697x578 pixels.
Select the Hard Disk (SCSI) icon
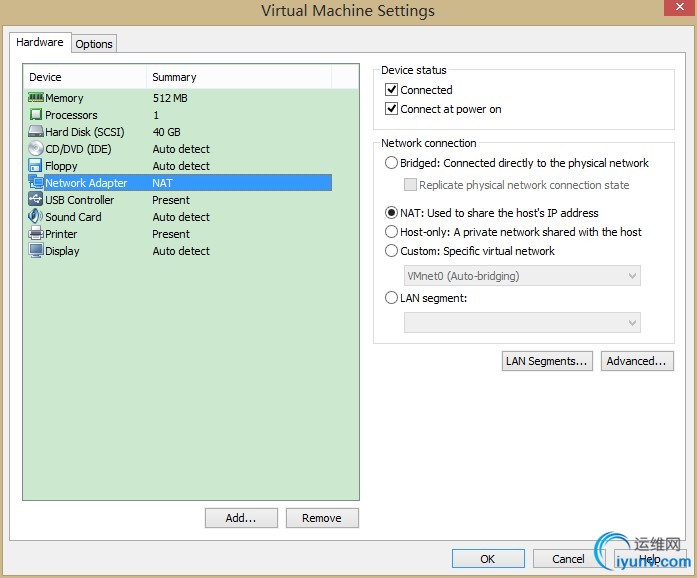click(36, 132)
